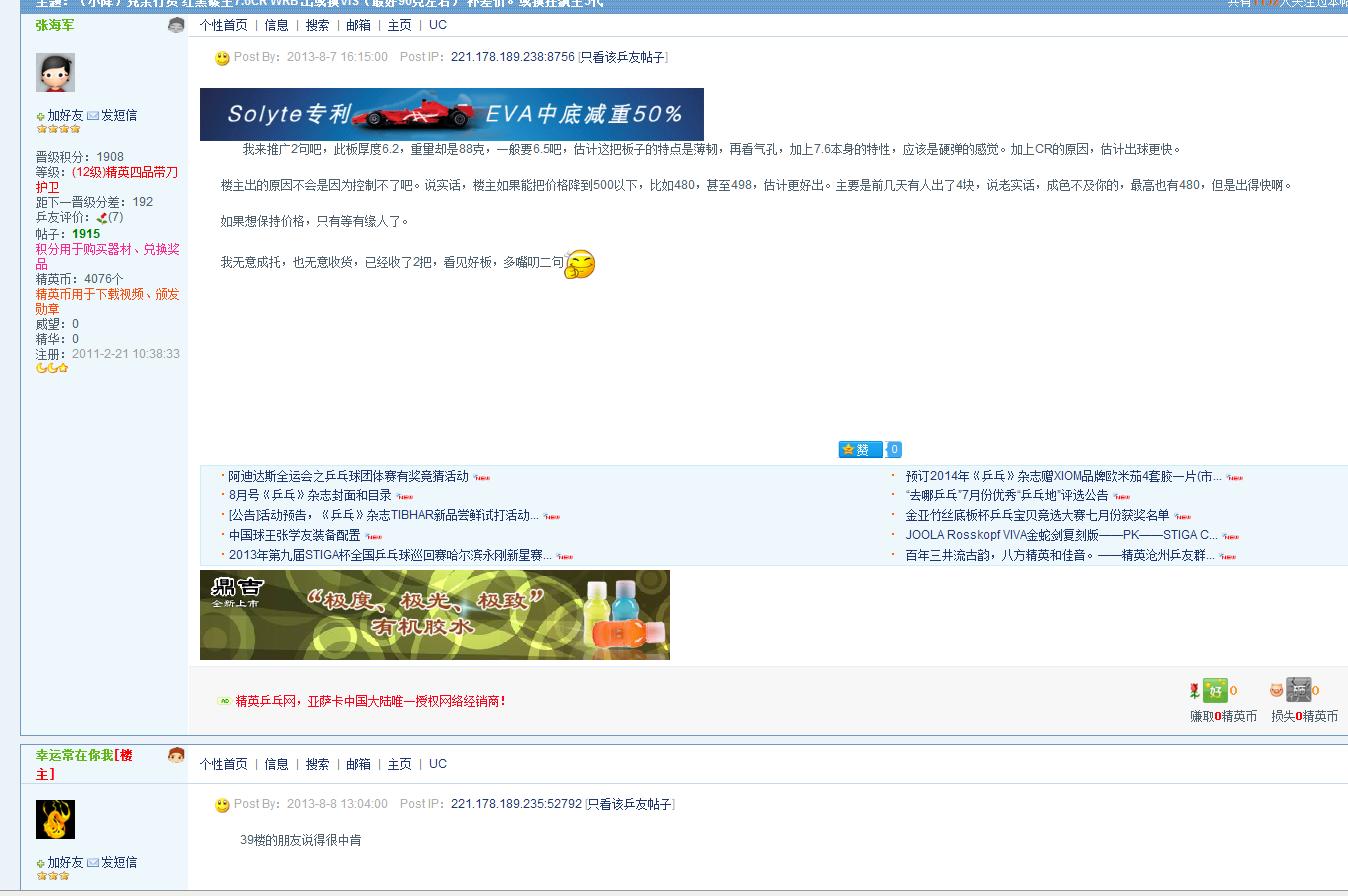Open the 个性首页 tab

(222, 24)
